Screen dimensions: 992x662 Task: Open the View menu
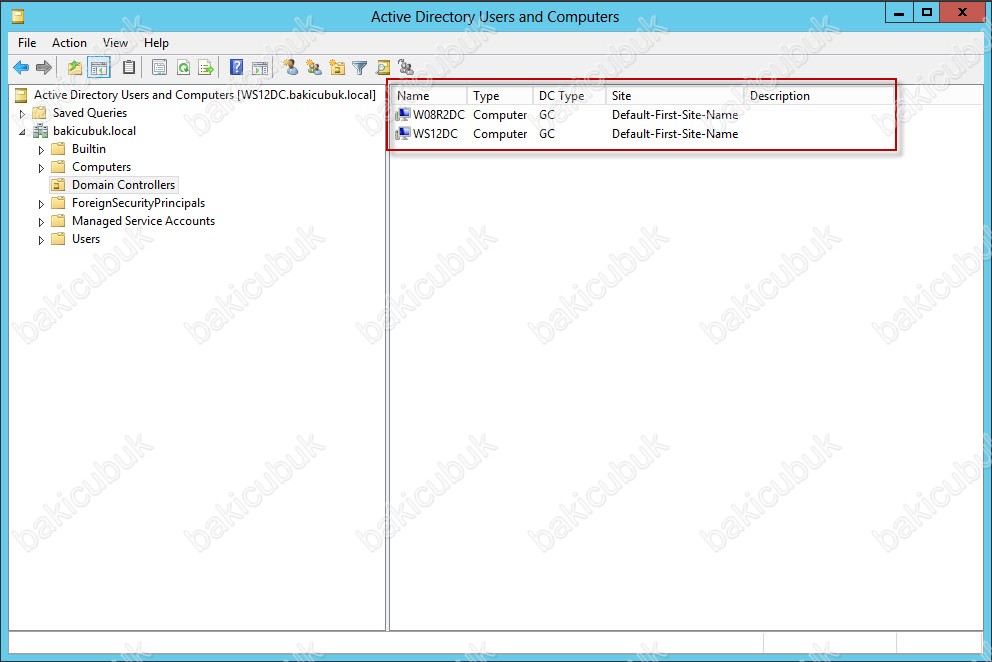click(x=115, y=42)
